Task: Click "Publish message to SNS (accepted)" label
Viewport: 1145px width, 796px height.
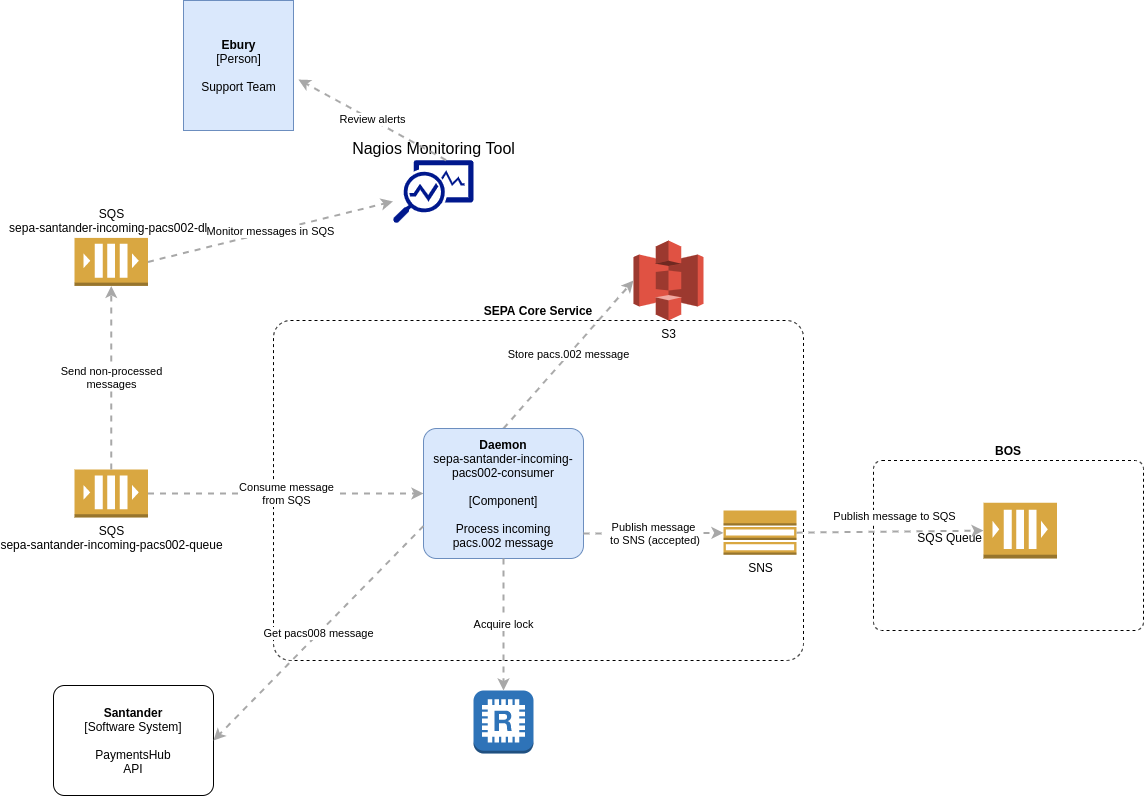Action: pyautogui.click(x=654, y=534)
